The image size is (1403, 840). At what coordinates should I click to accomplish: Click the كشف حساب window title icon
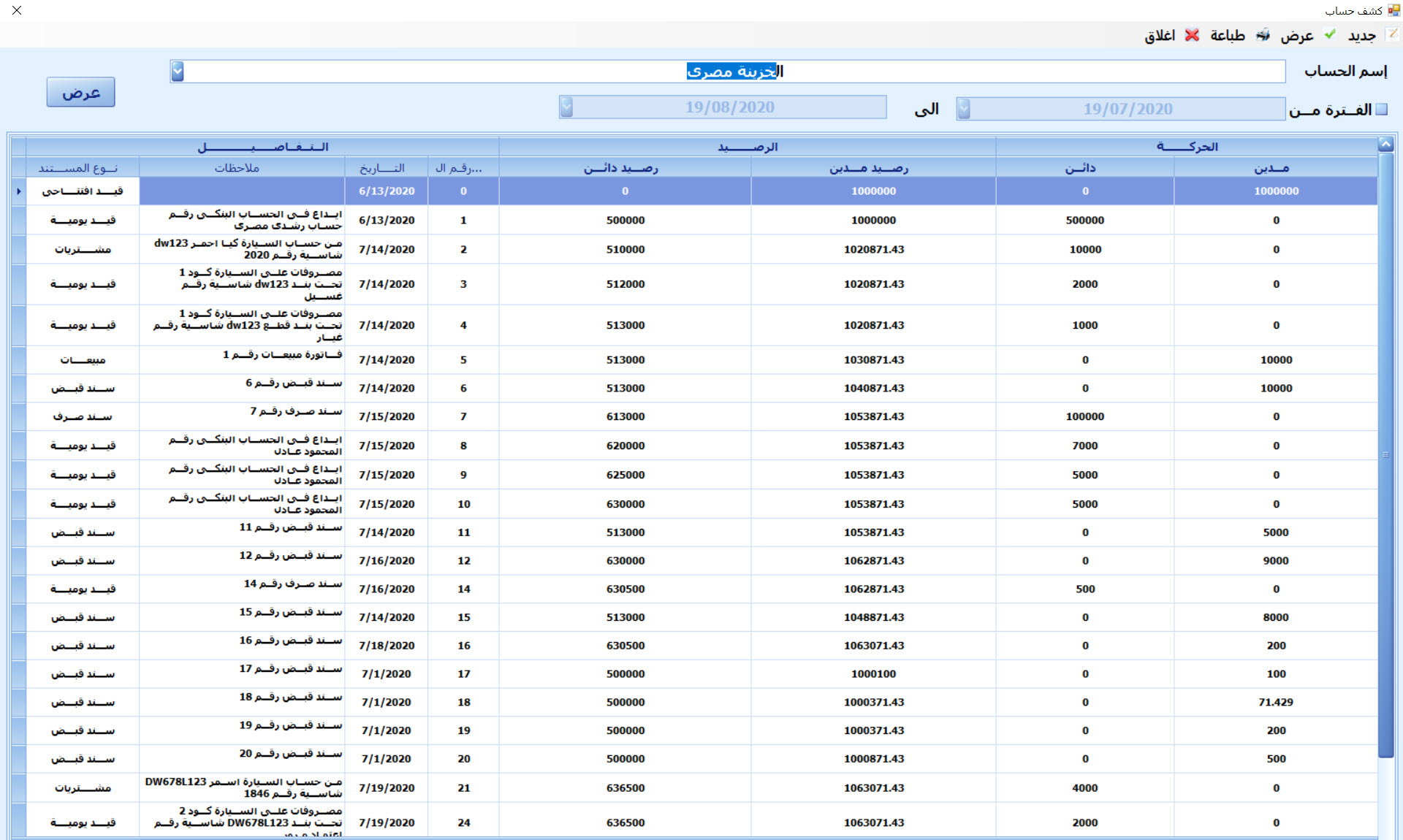click(1394, 10)
